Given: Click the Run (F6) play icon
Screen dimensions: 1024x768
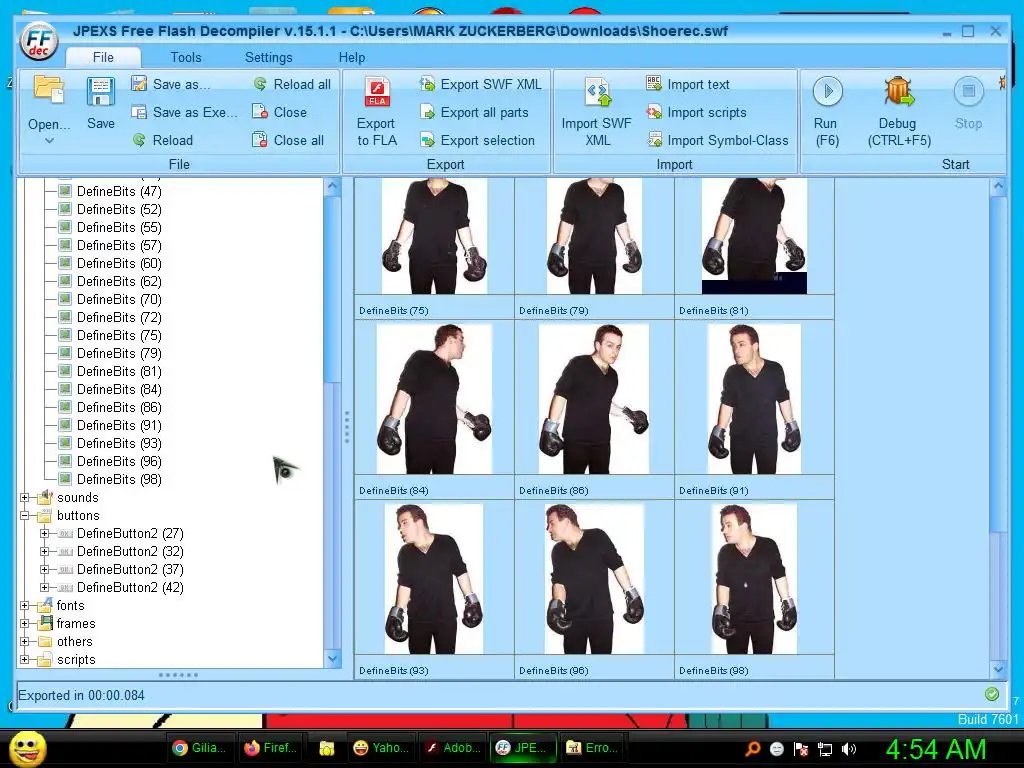Looking at the screenshot, I should 827,91.
